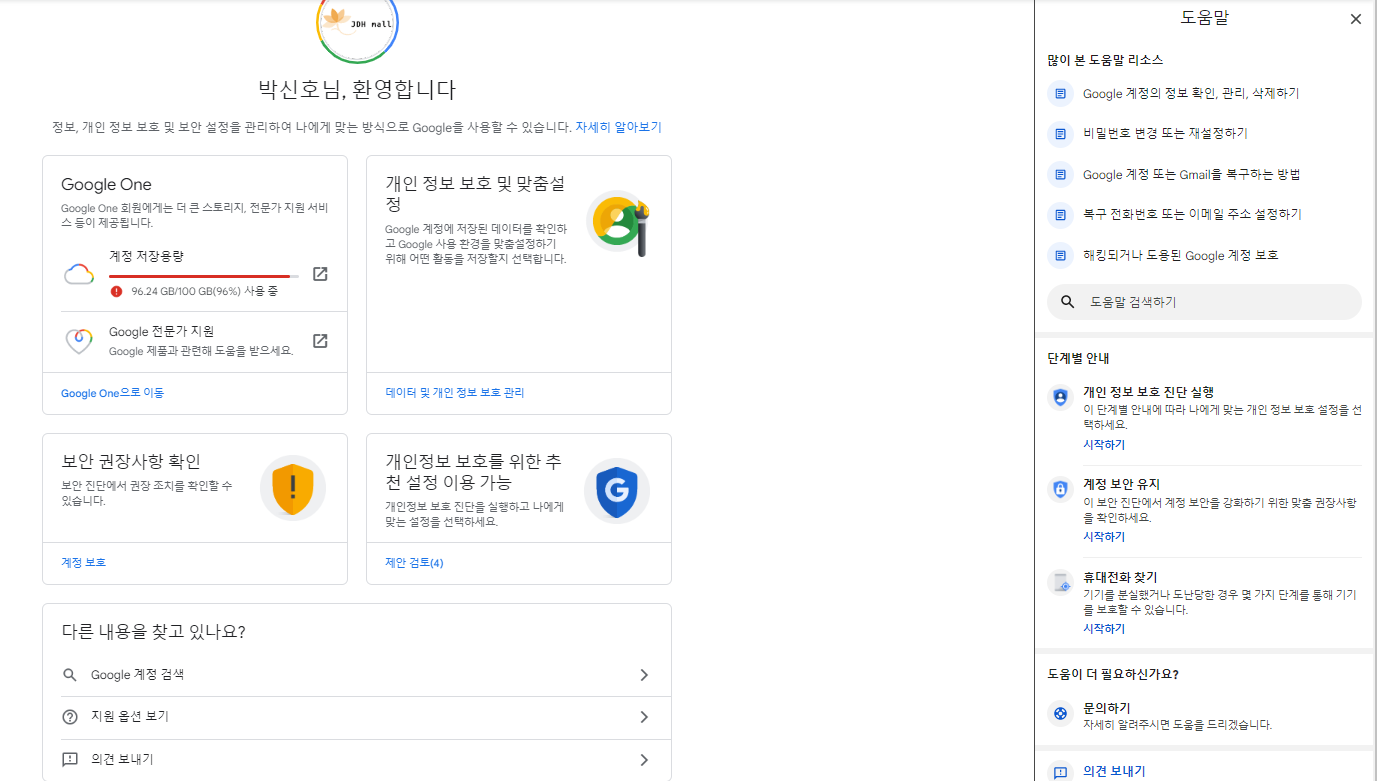
Task: Click the 96.24 GB/100 GB(96%) 사용 중 text
Action: pos(205,291)
